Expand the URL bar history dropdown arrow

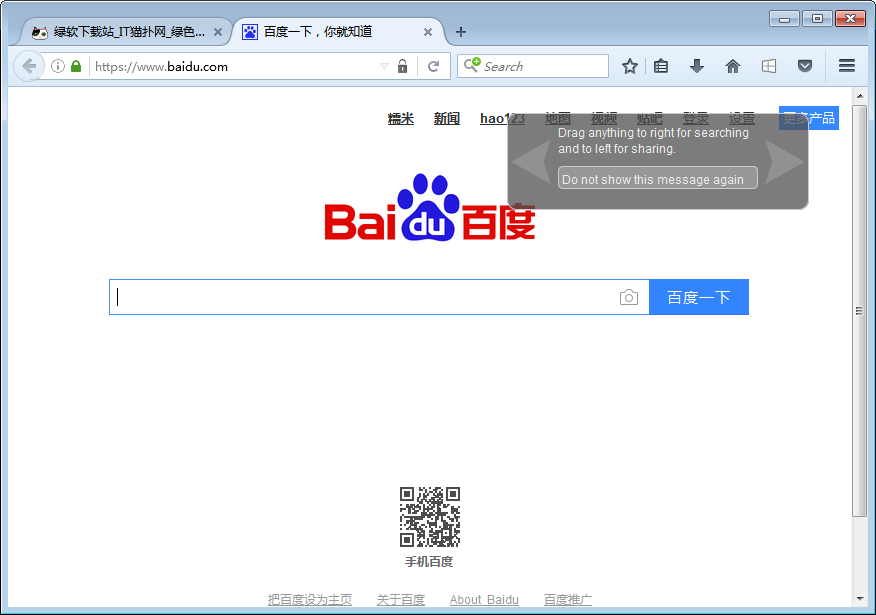[x=384, y=66]
